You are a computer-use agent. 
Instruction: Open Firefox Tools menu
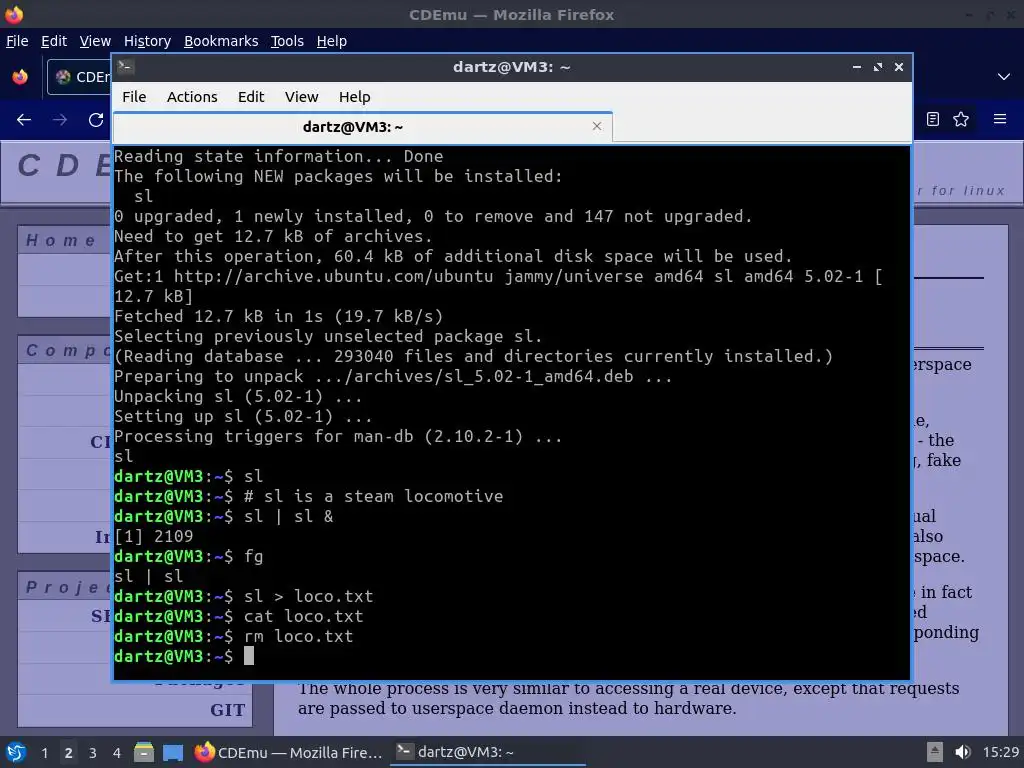[287, 41]
